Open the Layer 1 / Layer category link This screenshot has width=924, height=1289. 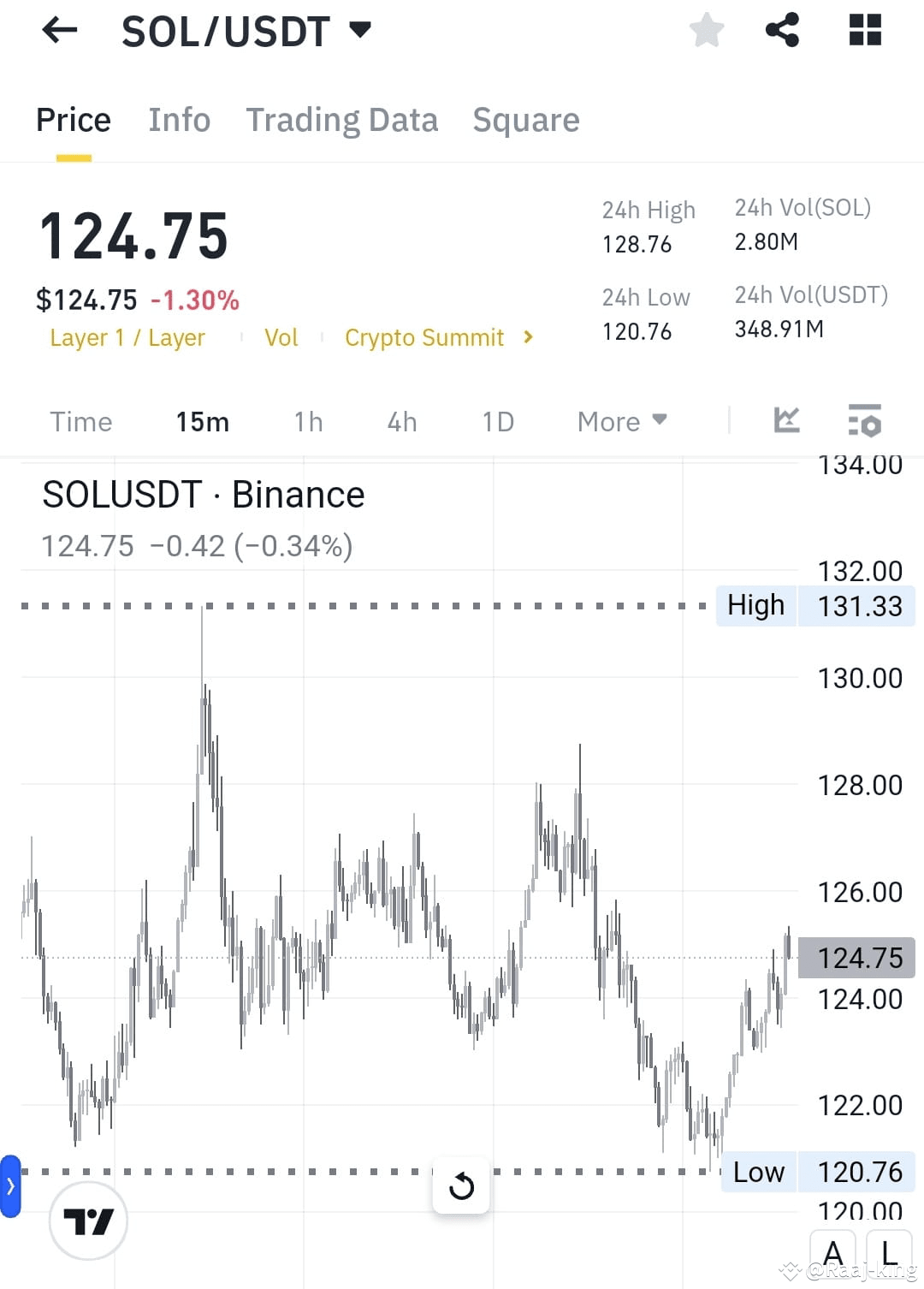pos(127,337)
